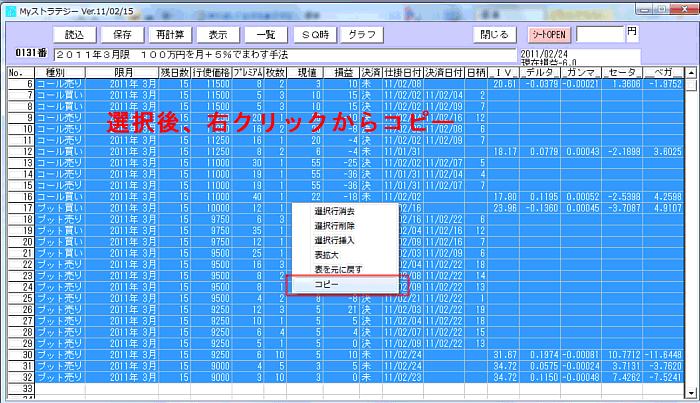The image size is (700, 403).
Task: Select row number 16
Action: click(21, 197)
